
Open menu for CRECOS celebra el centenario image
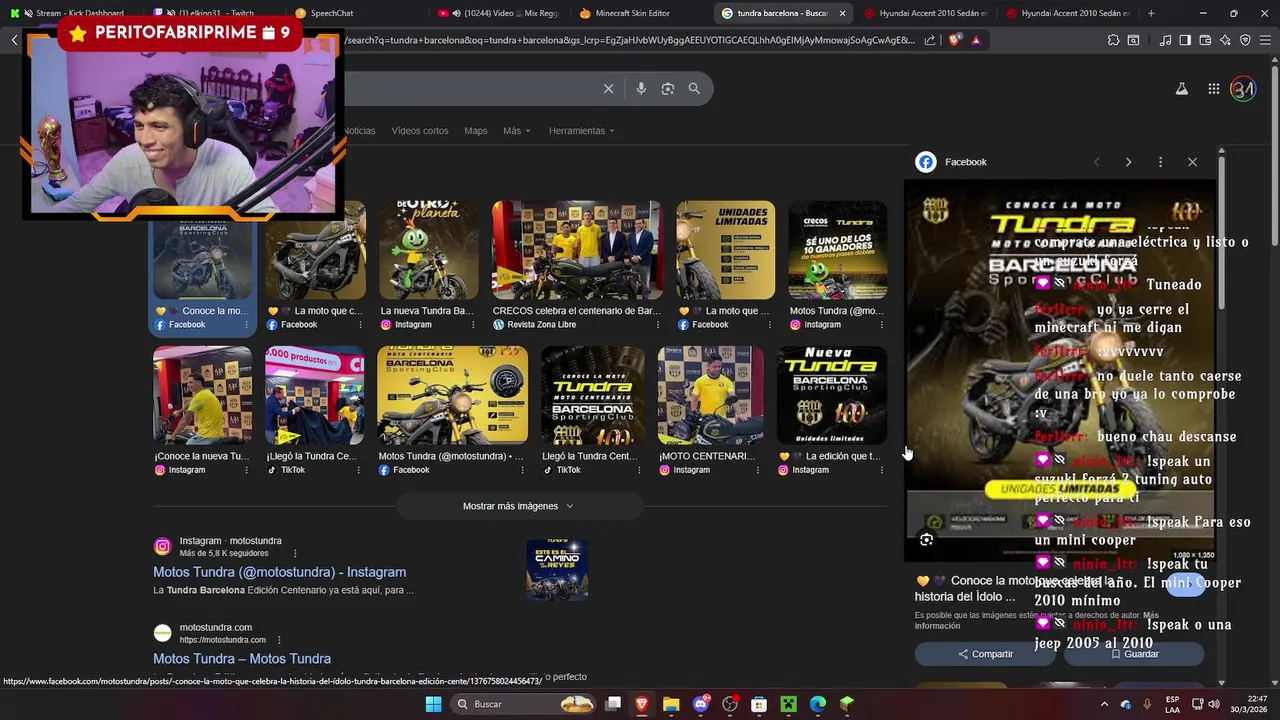(657, 325)
